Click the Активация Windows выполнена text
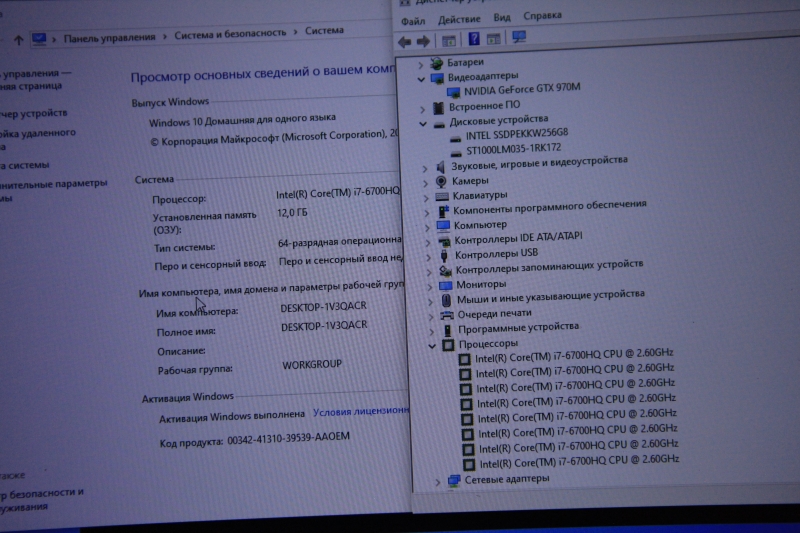This screenshot has height=533, width=800. click(232, 417)
